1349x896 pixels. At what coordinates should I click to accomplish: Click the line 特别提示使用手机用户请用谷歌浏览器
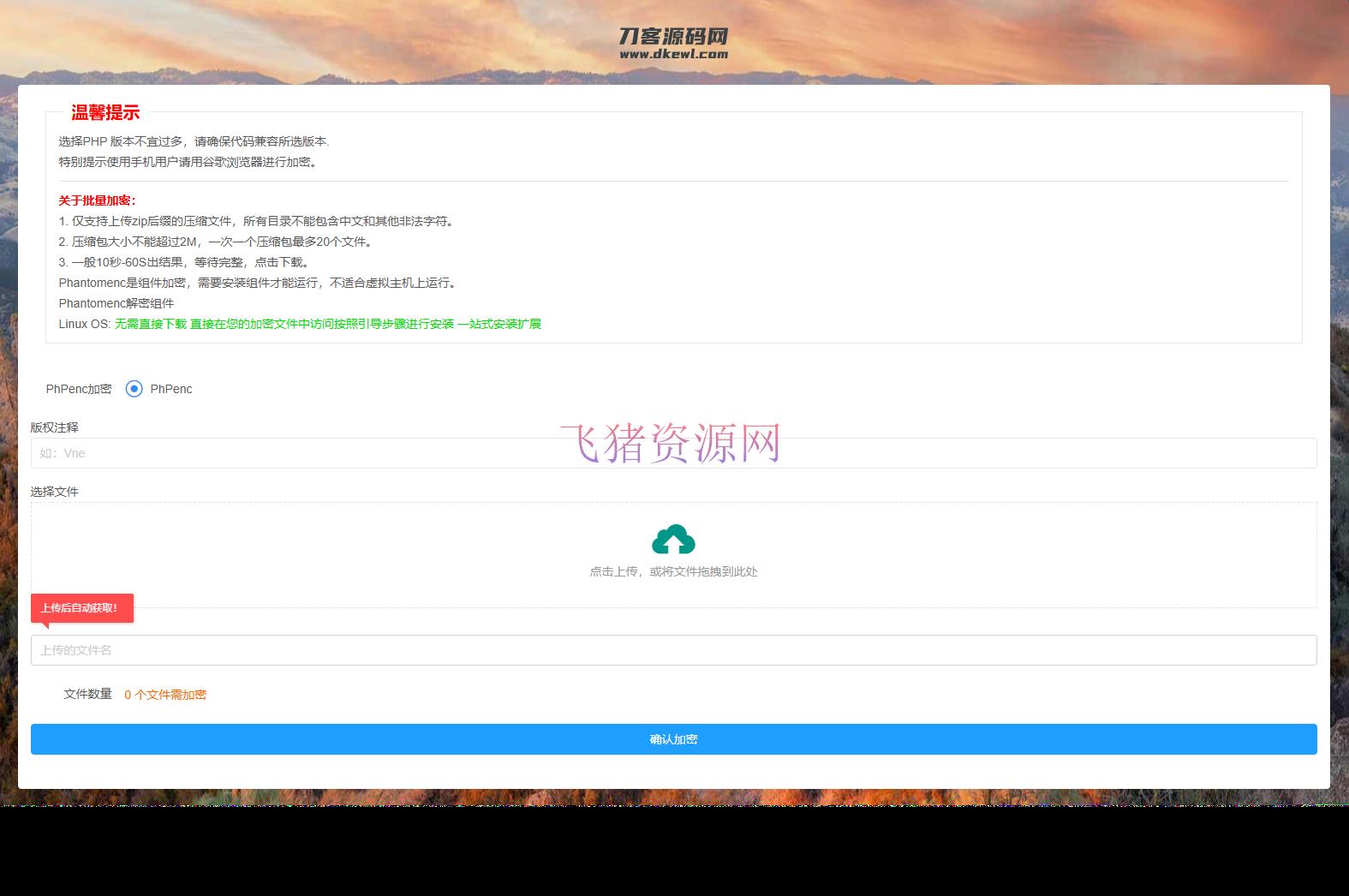pos(188,162)
